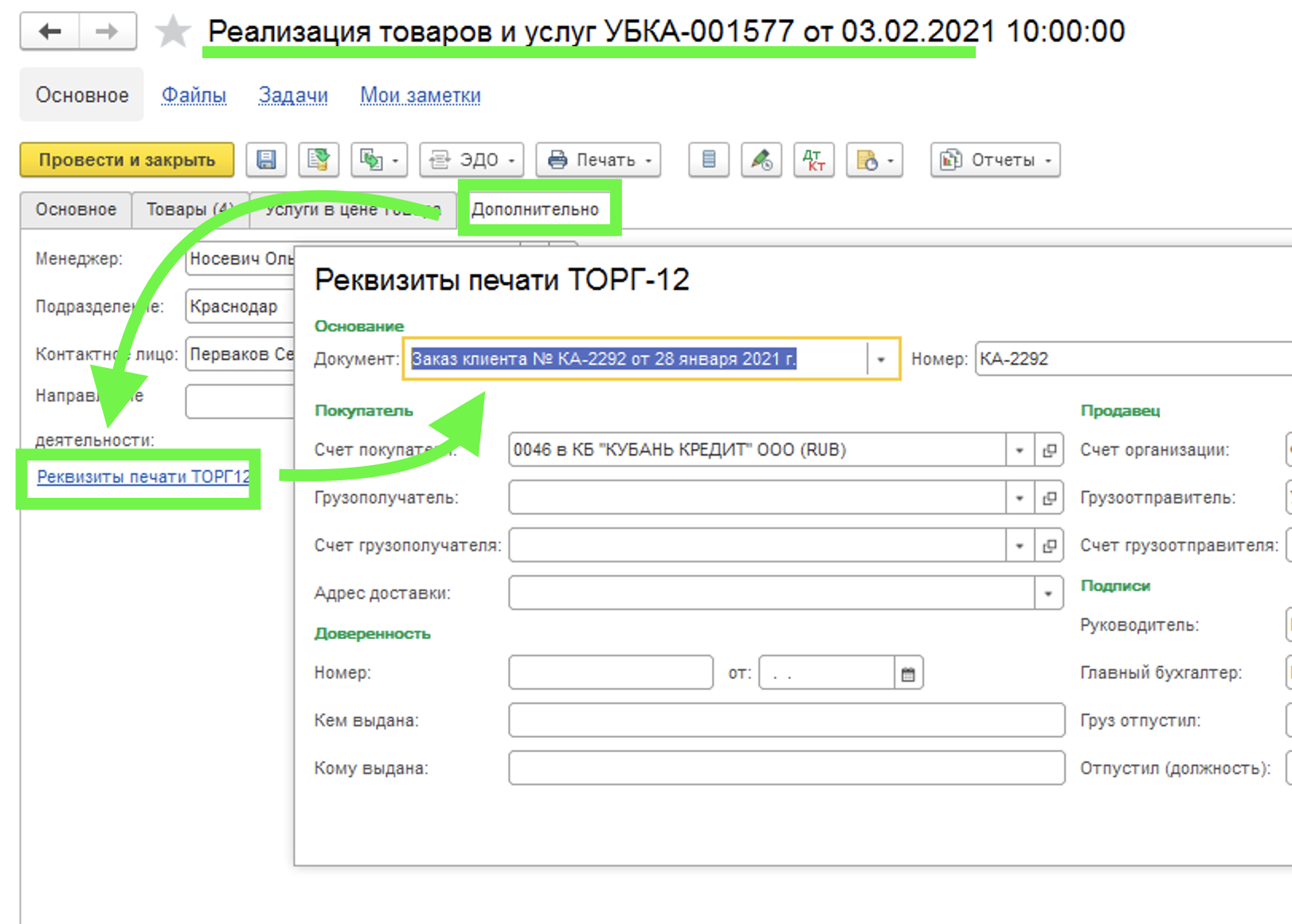
Task: Click open icon next to Счет покупателя
Action: 1049,450
